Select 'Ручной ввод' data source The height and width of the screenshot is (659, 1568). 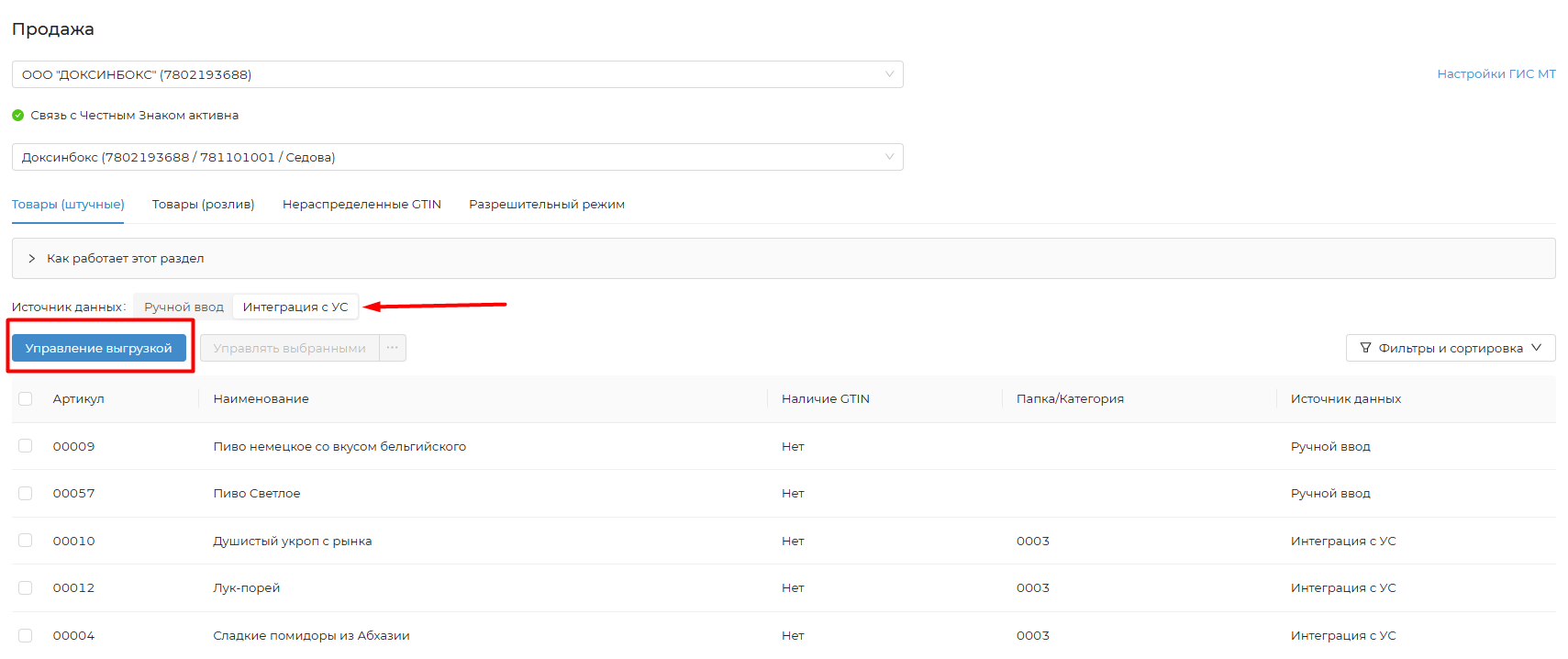(x=183, y=307)
